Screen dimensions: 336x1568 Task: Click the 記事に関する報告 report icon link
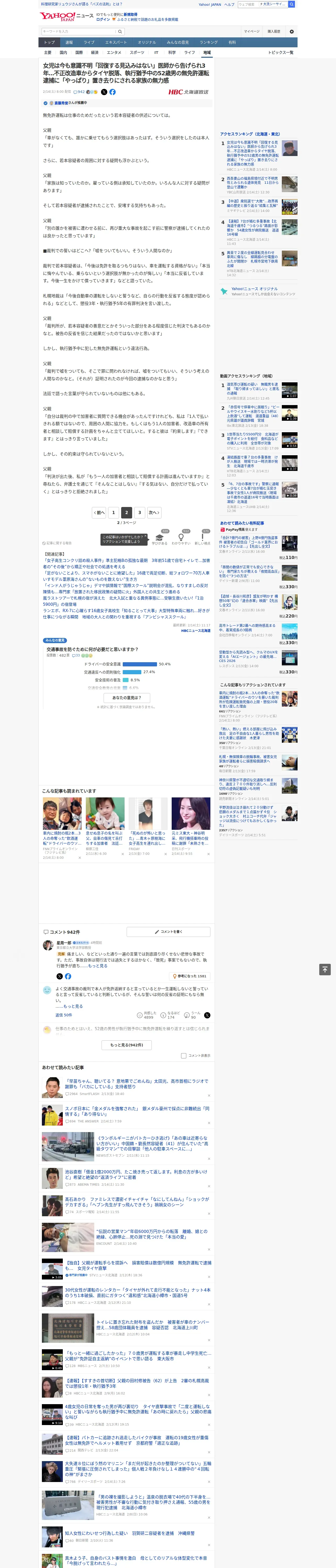[x=57, y=543]
